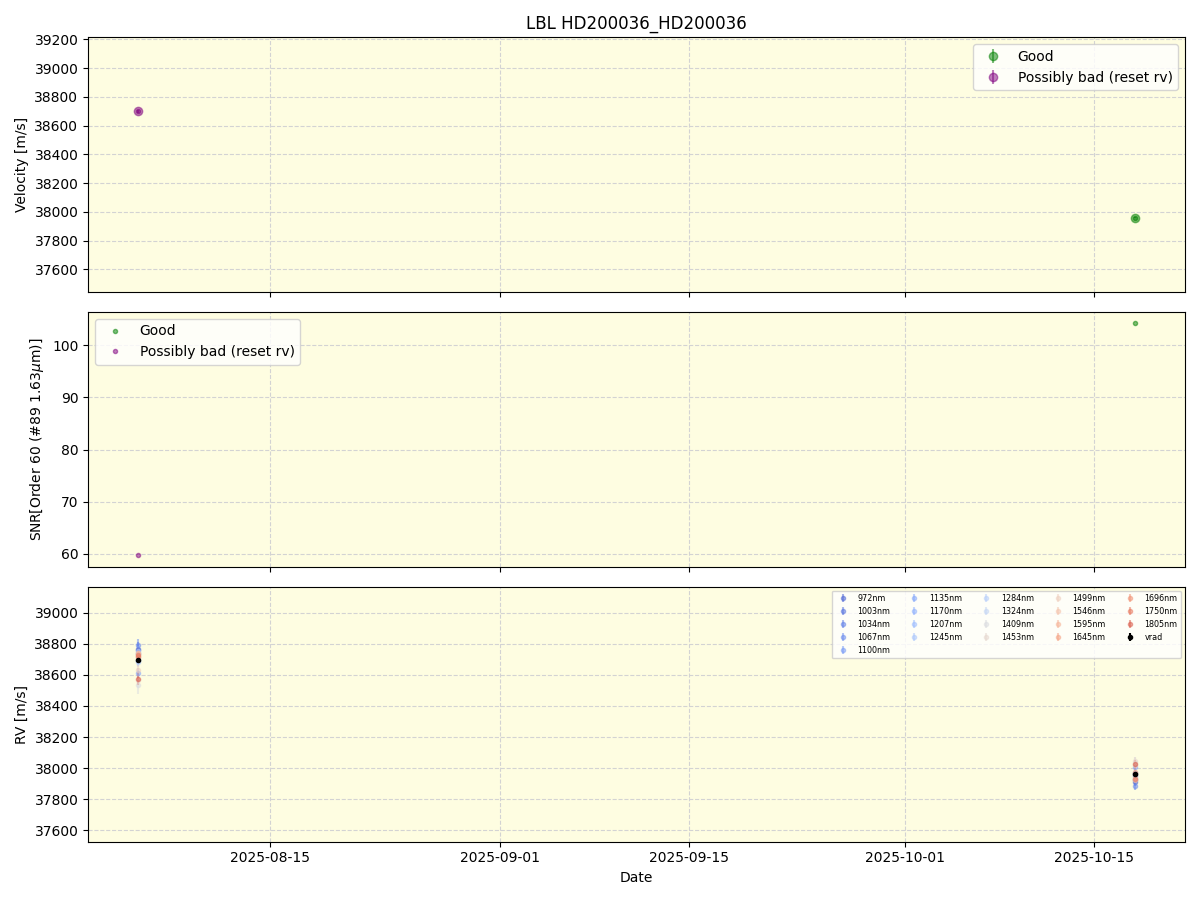
Task: Select the 1546nm legend entry
Action: pos(1080,611)
